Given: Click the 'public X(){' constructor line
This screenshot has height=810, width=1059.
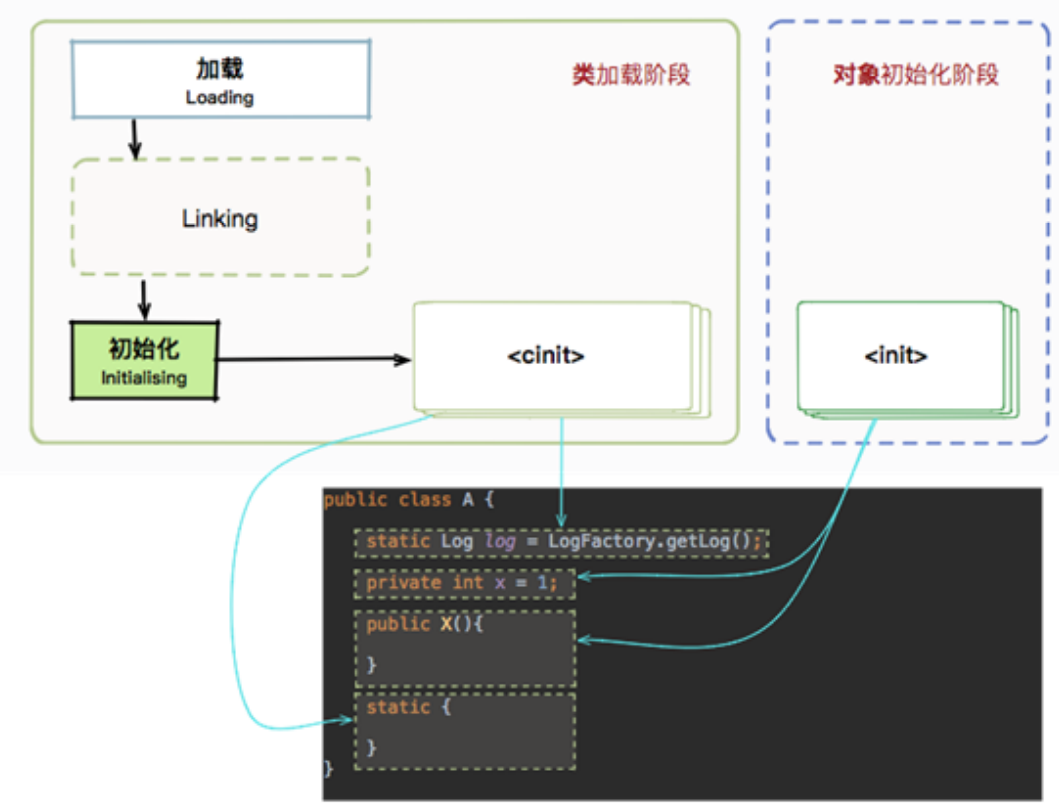Looking at the screenshot, I should (424, 624).
